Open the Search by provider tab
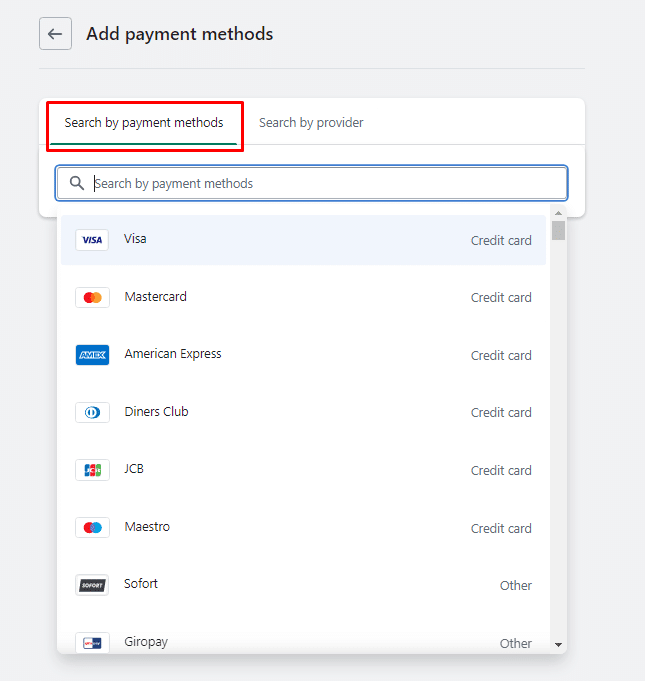 (x=311, y=123)
